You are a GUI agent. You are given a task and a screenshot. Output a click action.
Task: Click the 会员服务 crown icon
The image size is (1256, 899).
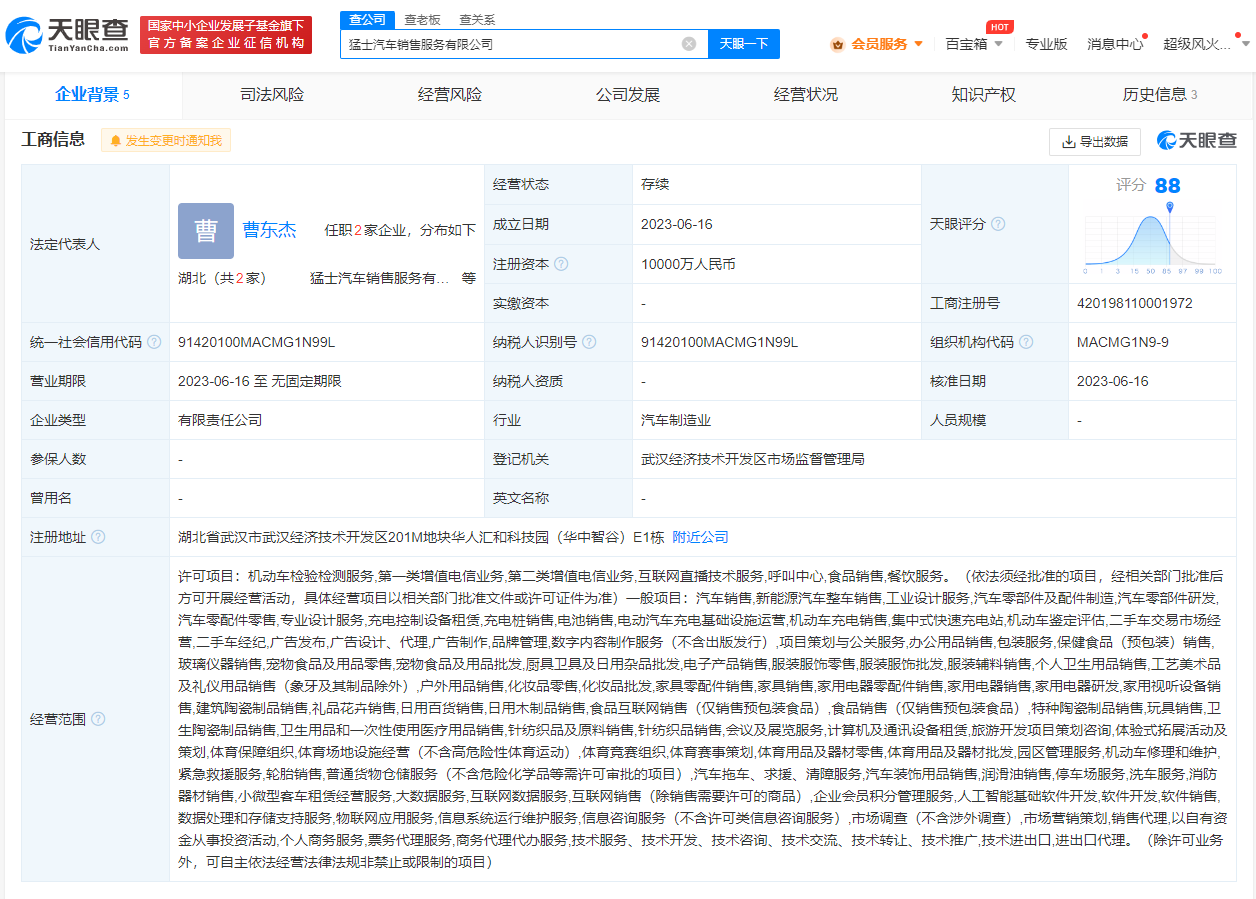point(838,44)
